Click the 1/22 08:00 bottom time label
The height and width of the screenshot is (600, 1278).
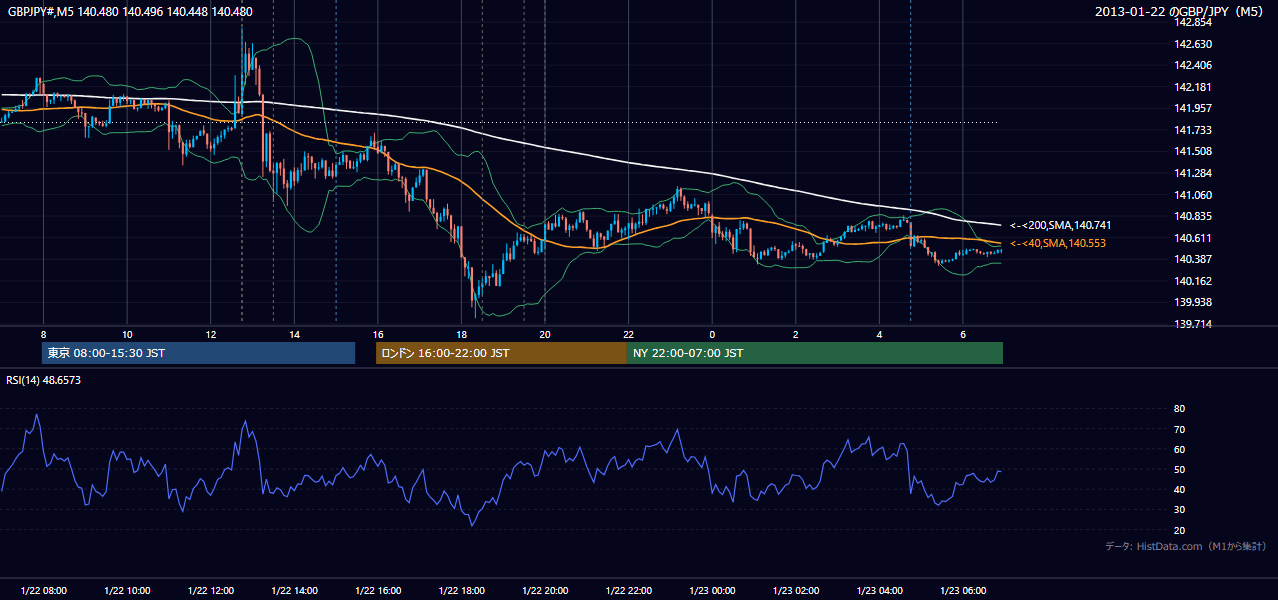pyautogui.click(x=43, y=591)
